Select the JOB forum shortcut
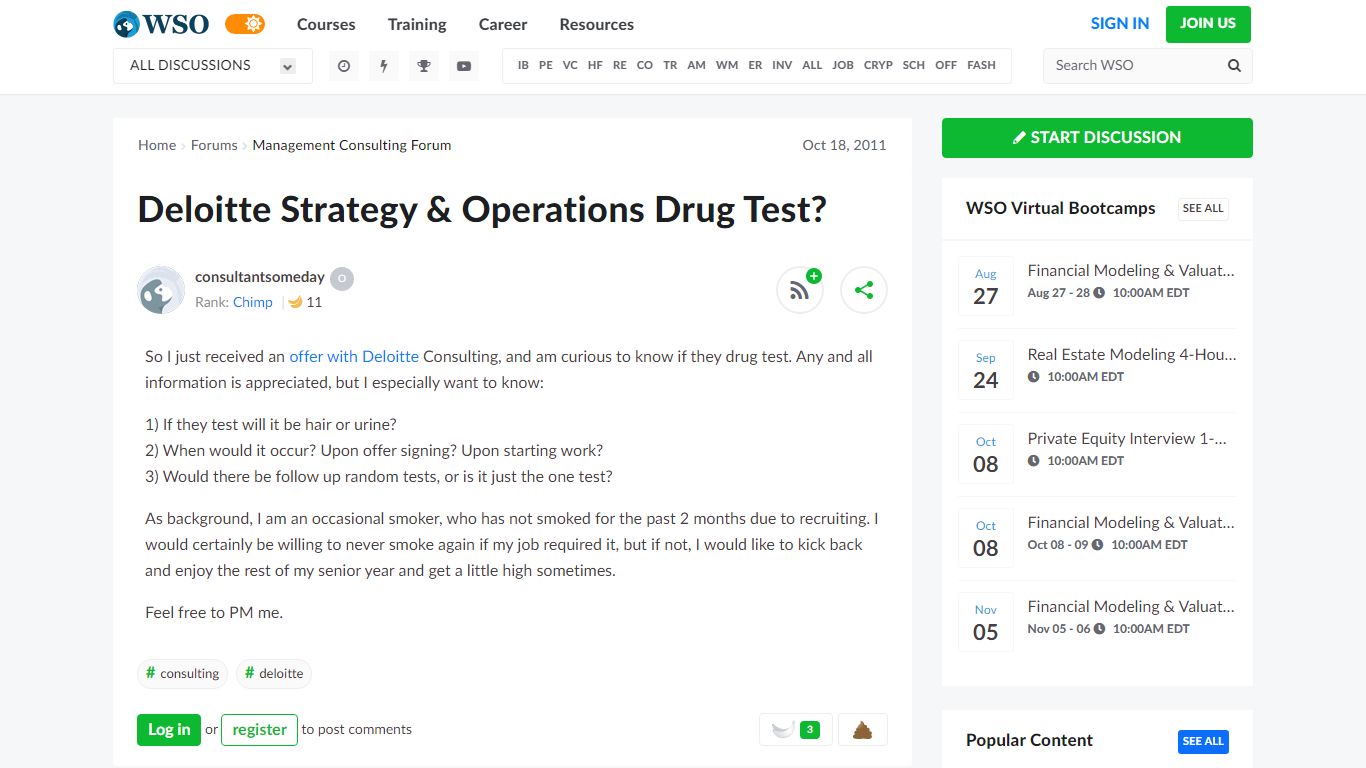Image resolution: width=1366 pixels, height=768 pixels. (843, 65)
